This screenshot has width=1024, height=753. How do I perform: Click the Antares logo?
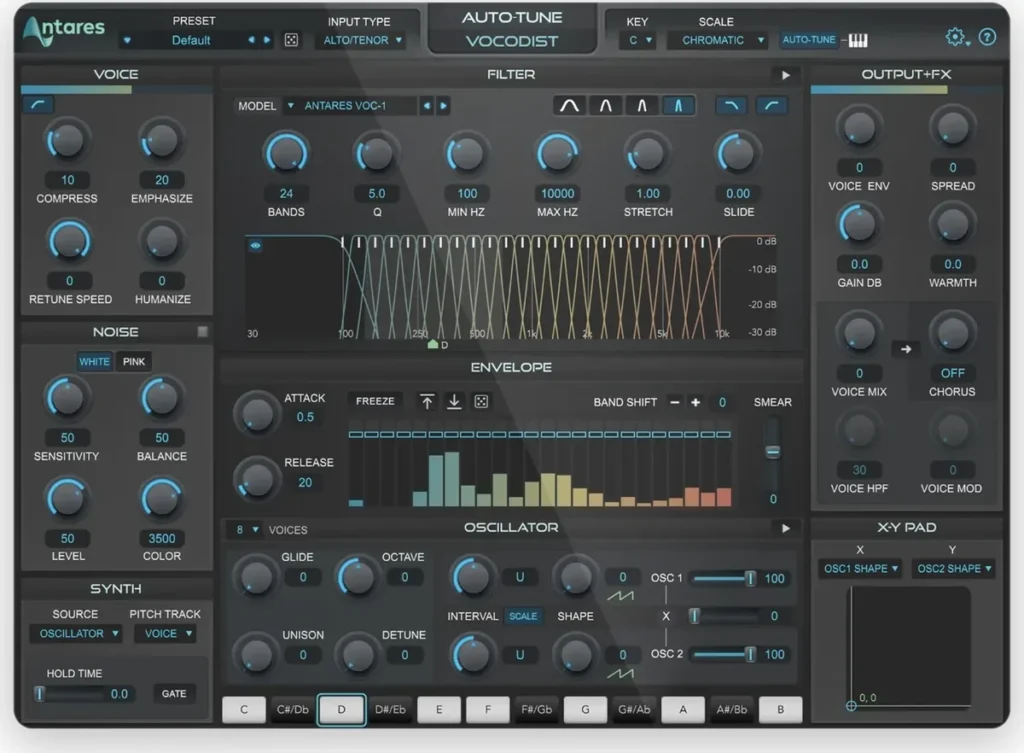[64, 30]
